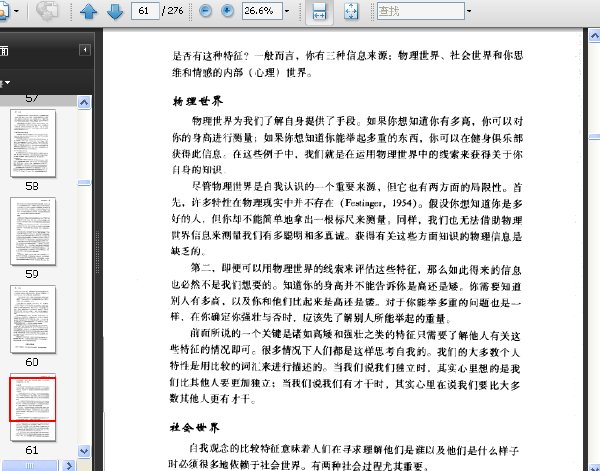
Task: Click the thumbnail panel vertical scroll handle
Action: pyautogui.click(x=84, y=183)
